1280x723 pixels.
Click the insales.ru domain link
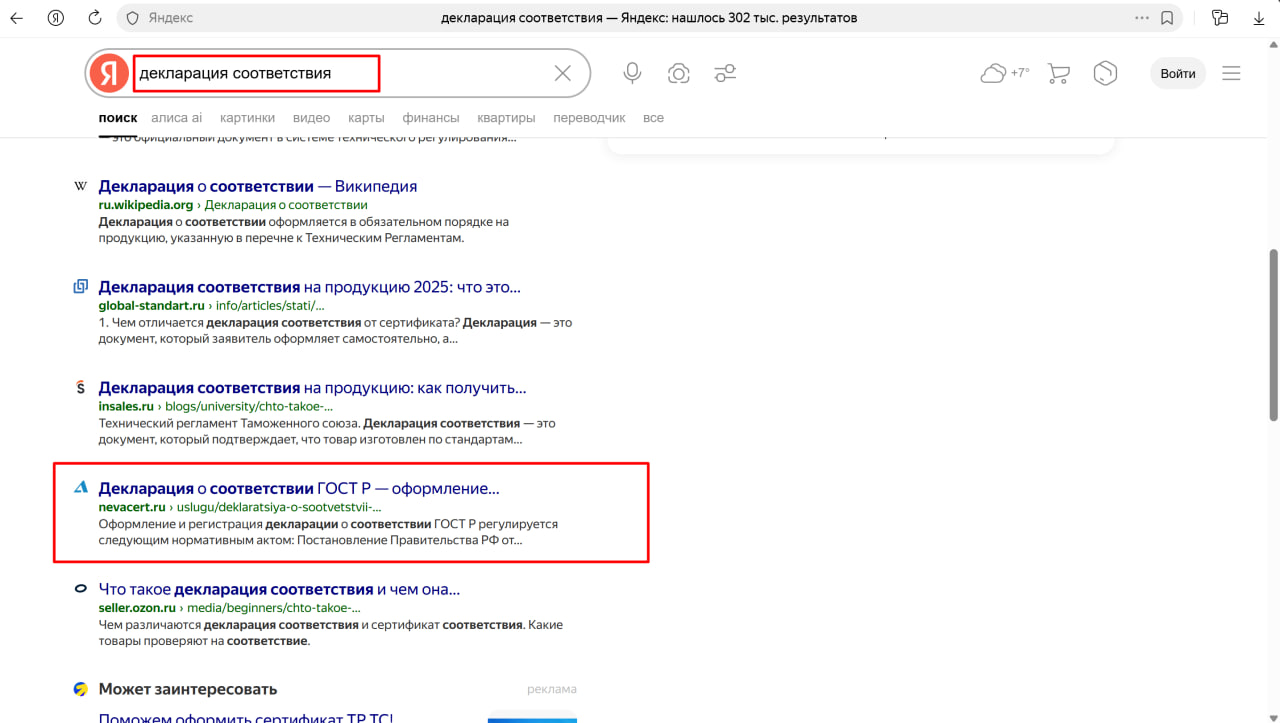pyautogui.click(x=126, y=407)
